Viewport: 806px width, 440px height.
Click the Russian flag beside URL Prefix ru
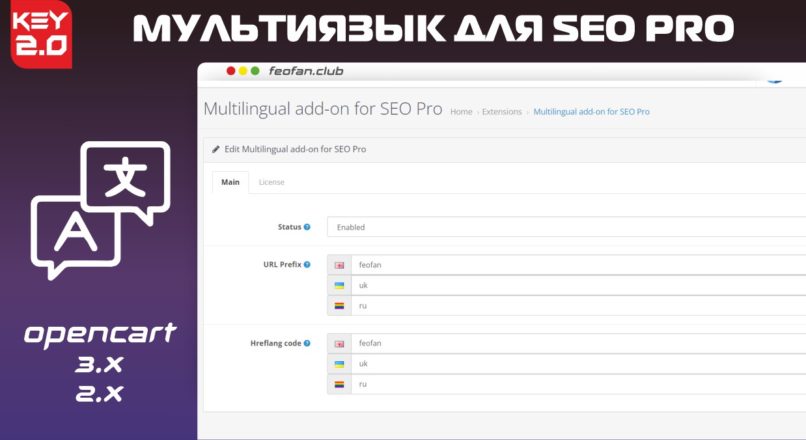tap(339, 306)
